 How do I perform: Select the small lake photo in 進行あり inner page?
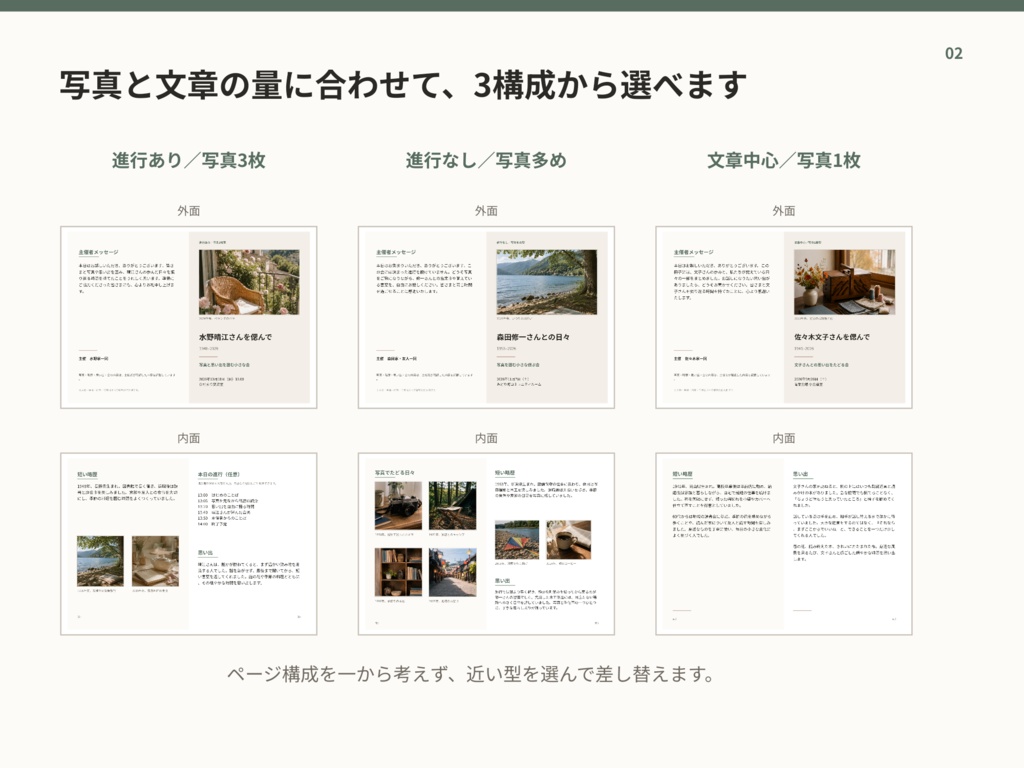pos(100,561)
